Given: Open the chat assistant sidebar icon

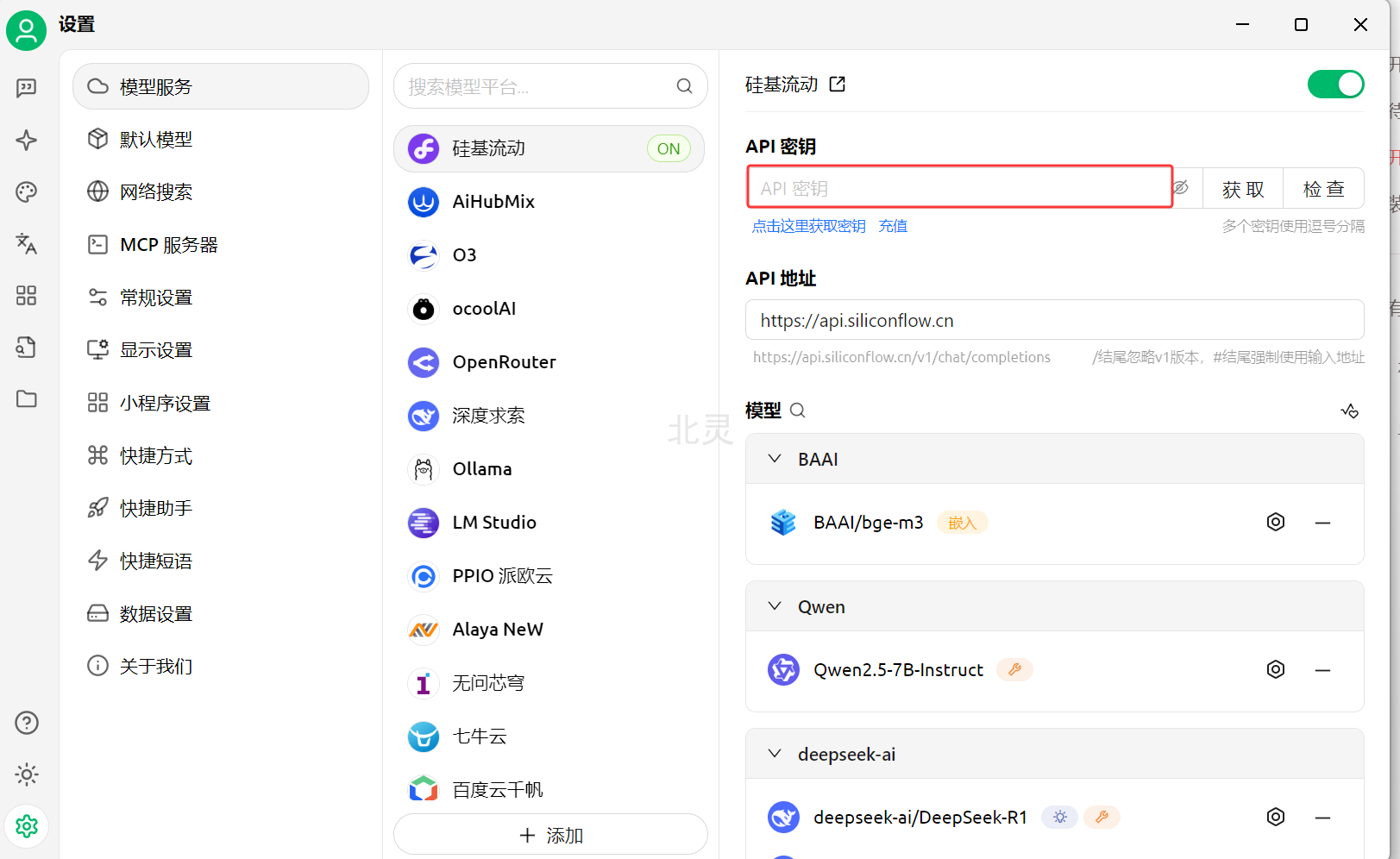Looking at the screenshot, I should click(27, 88).
